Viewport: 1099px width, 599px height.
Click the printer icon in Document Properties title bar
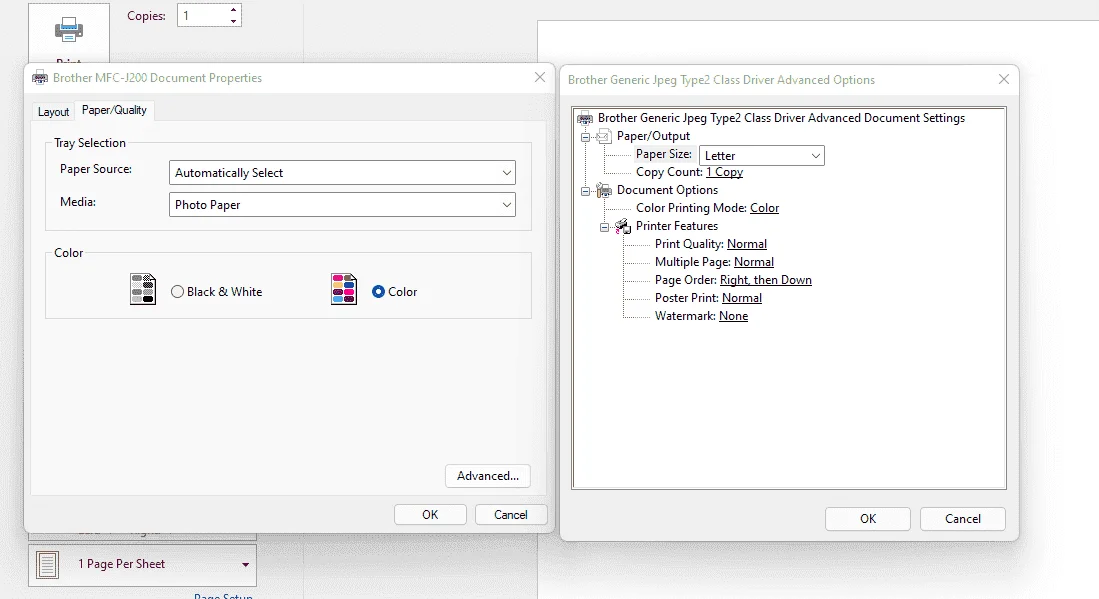click(x=40, y=78)
